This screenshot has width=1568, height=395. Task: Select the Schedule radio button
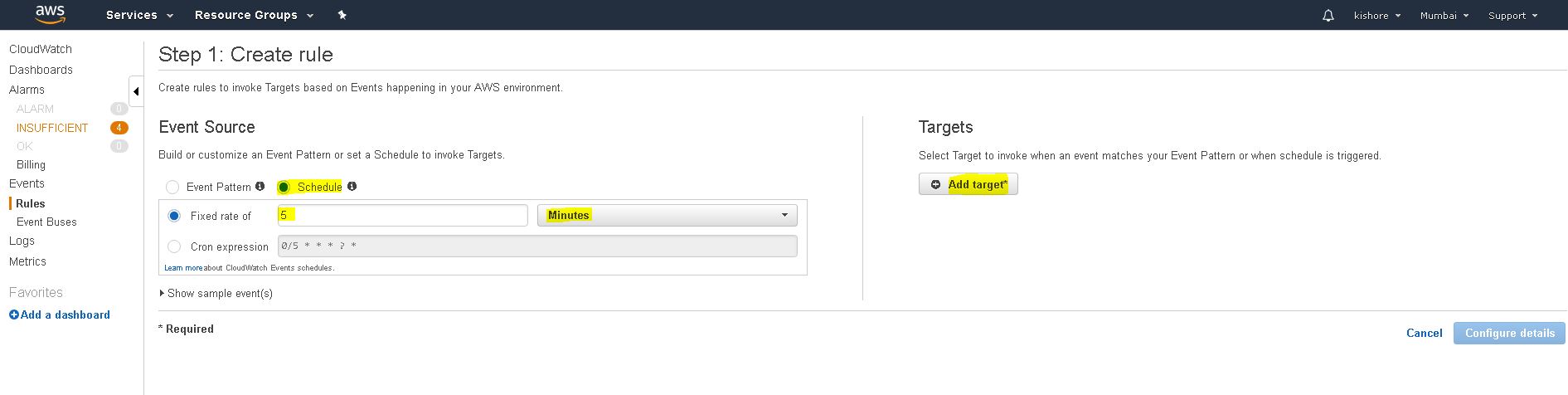point(284,188)
